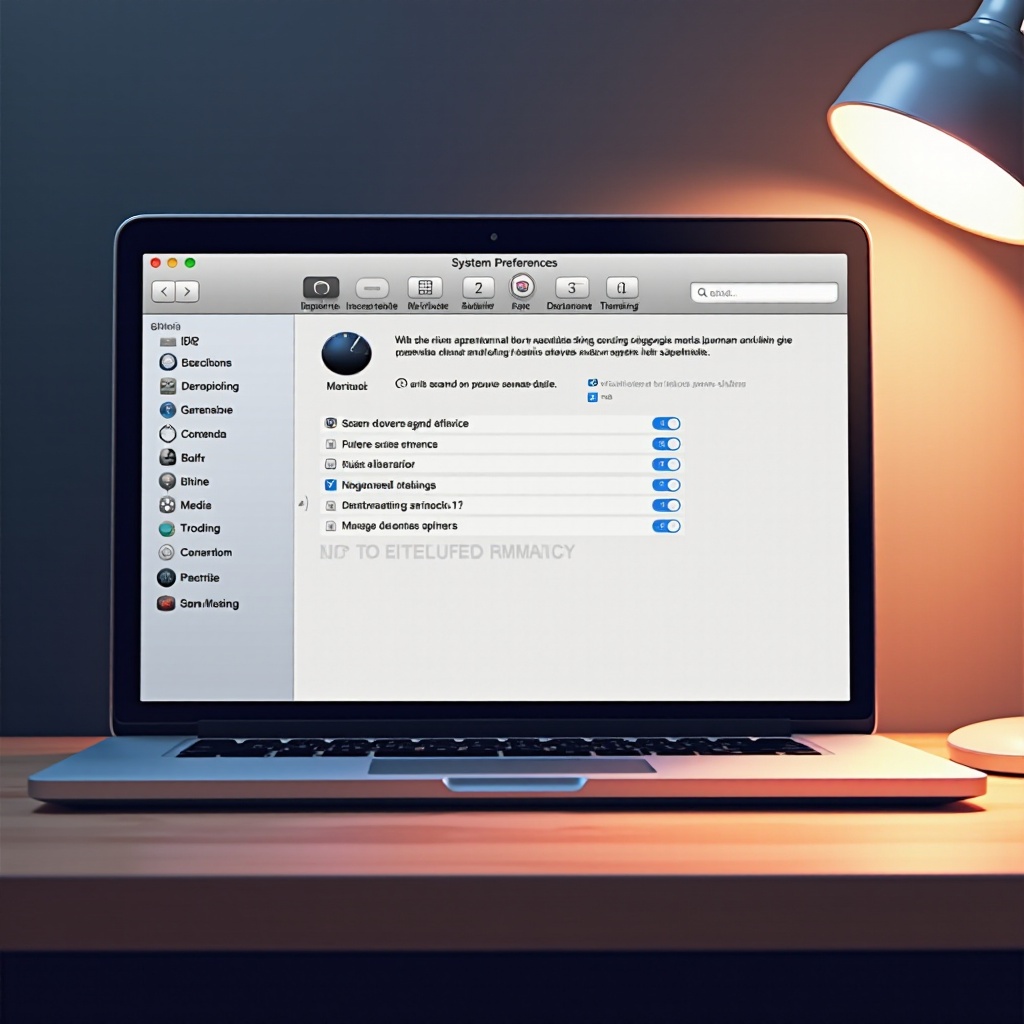Click the small arrow left of Dentrreasting row

pyautogui.click(x=302, y=504)
